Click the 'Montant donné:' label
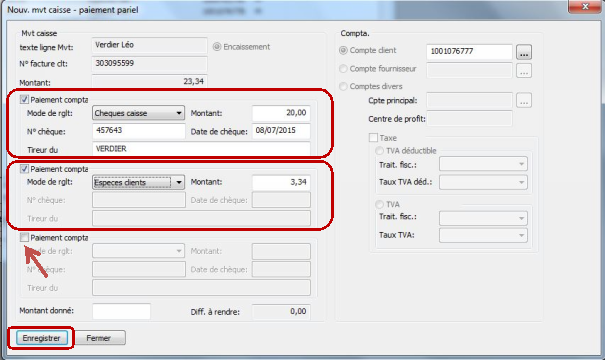This screenshot has width=605, height=361. tap(46, 310)
